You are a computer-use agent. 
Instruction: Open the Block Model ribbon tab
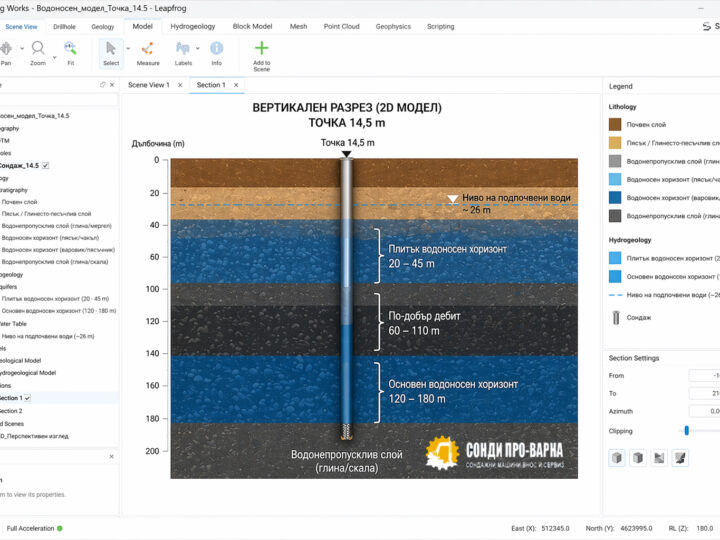[x=252, y=27]
